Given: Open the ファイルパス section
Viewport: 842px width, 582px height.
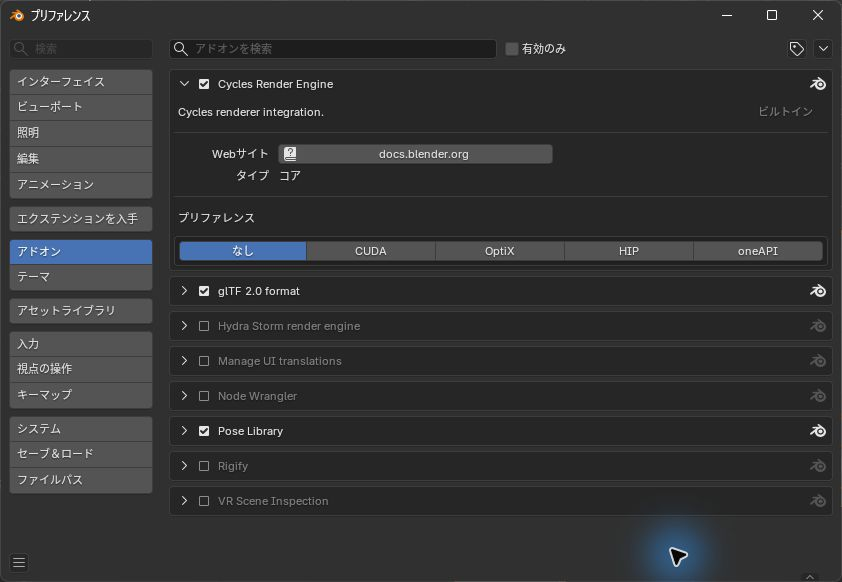Looking at the screenshot, I should coord(81,480).
